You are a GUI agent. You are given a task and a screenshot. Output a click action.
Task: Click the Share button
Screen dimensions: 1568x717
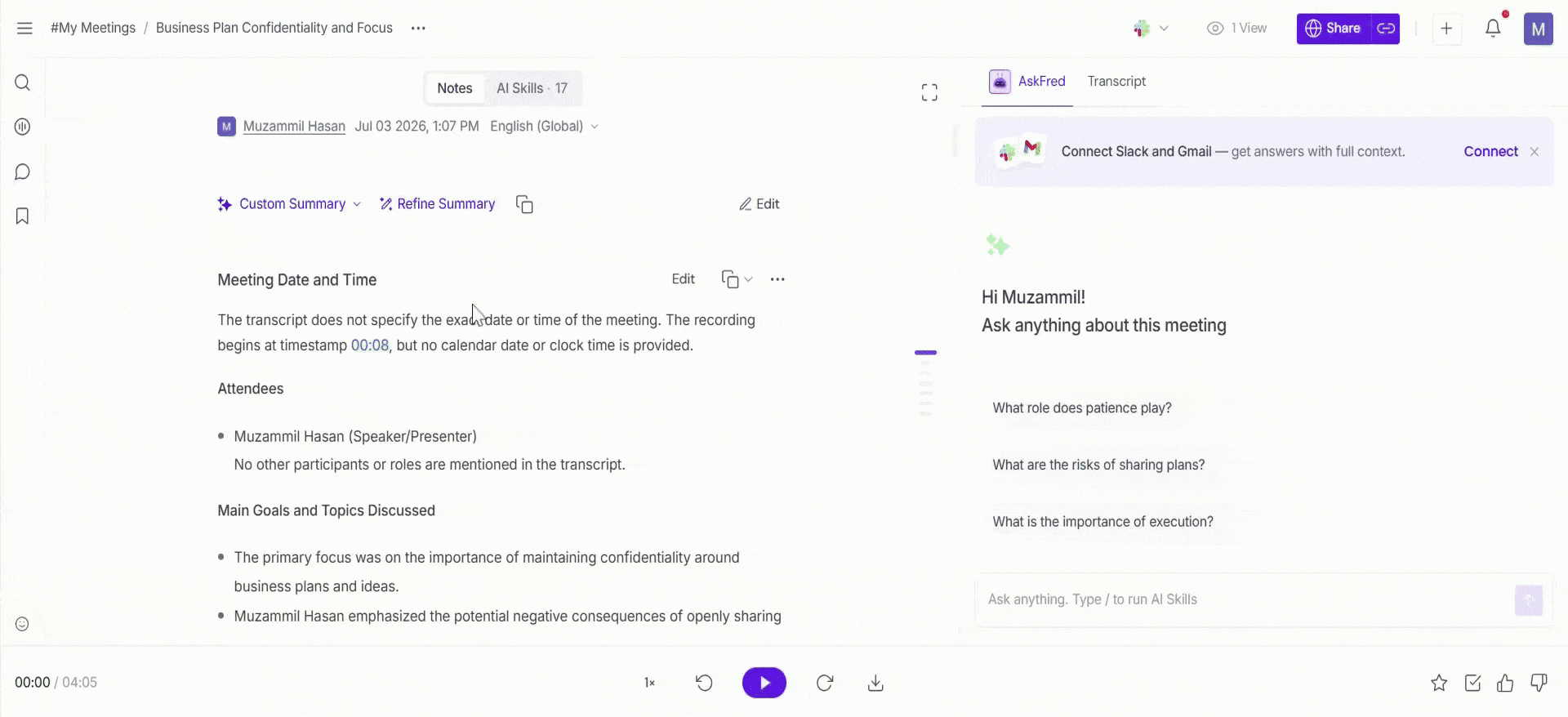[1334, 29]
